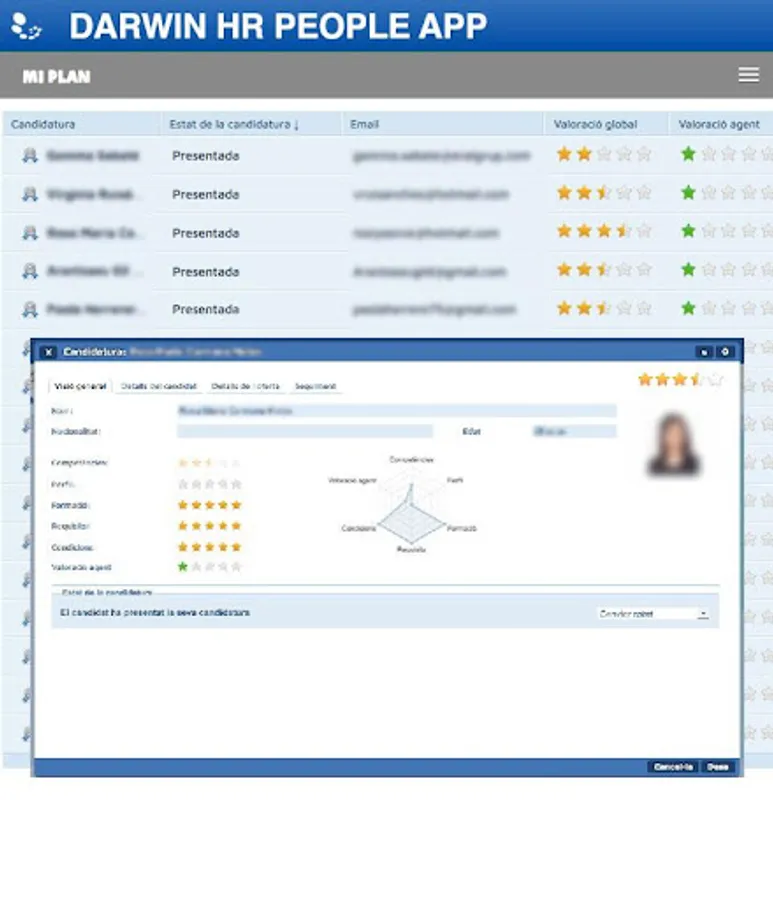Click the candidate person icon in the third row
The width and height of the screenshot is (773, 900).
click(x=30, y=232)
